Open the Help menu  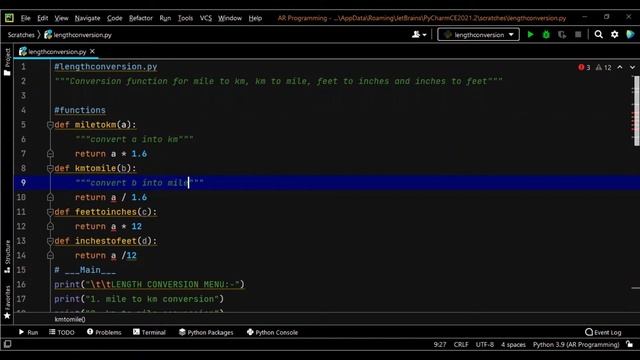tap(255, 18)
